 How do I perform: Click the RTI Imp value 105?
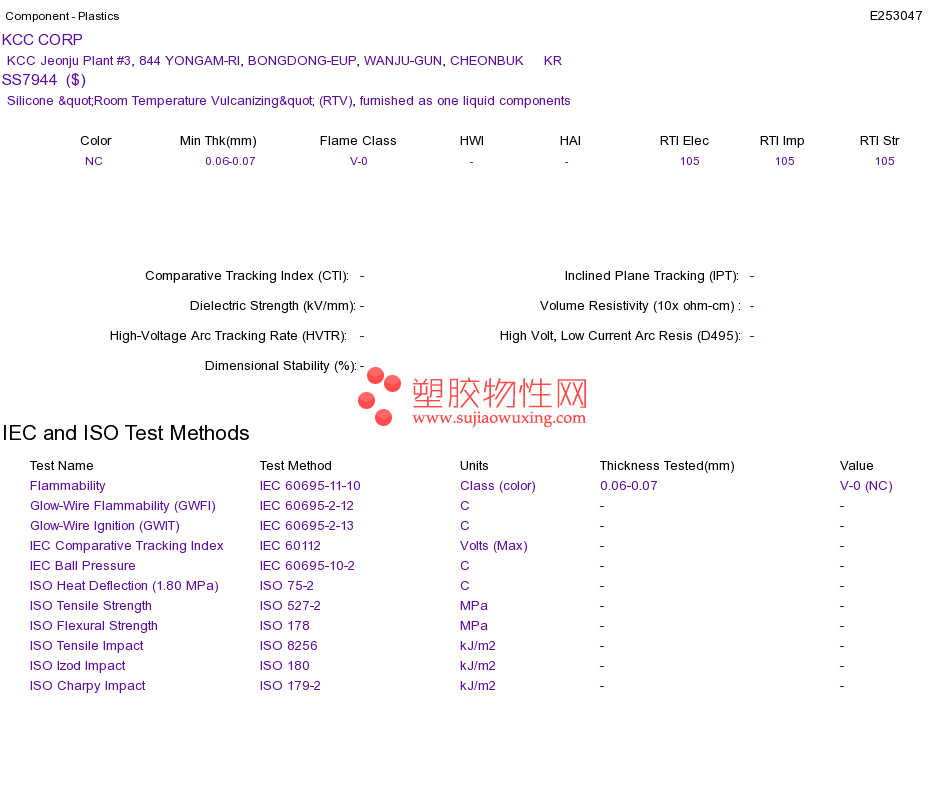[x=785, y=161]
